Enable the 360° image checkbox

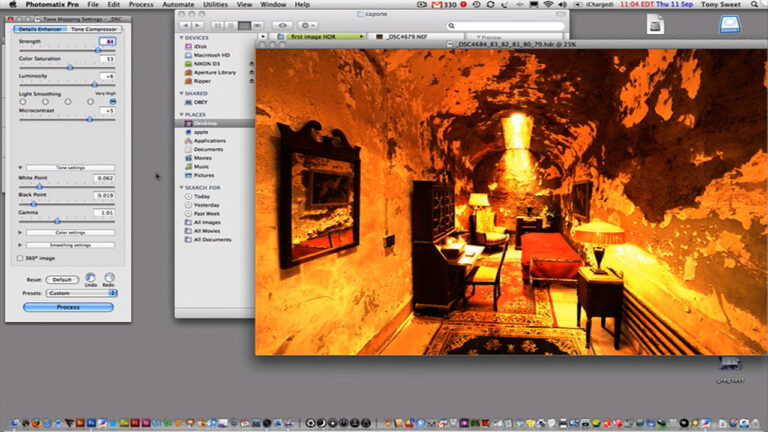tap(19, 257)
